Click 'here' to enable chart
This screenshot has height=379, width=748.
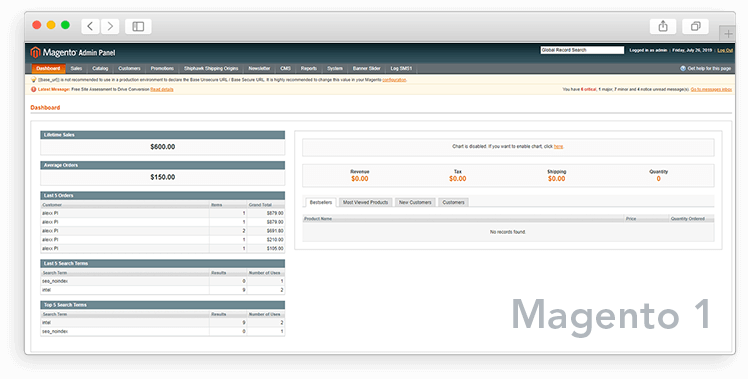559,147
